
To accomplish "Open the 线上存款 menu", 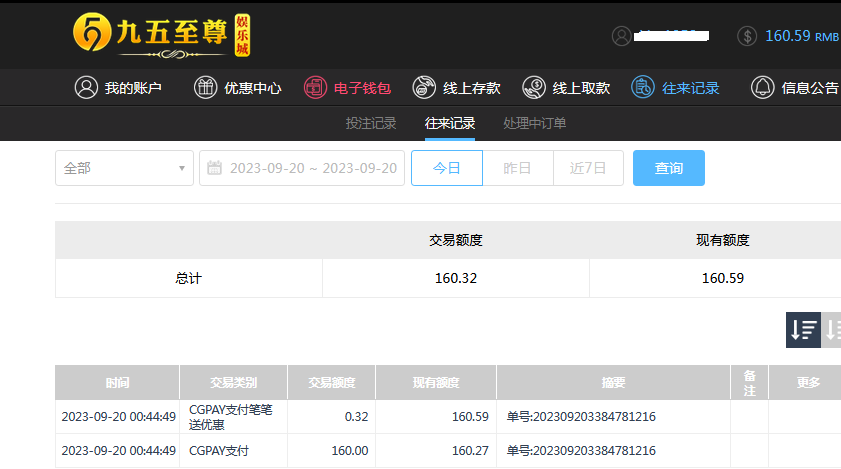I will (456, 87).
